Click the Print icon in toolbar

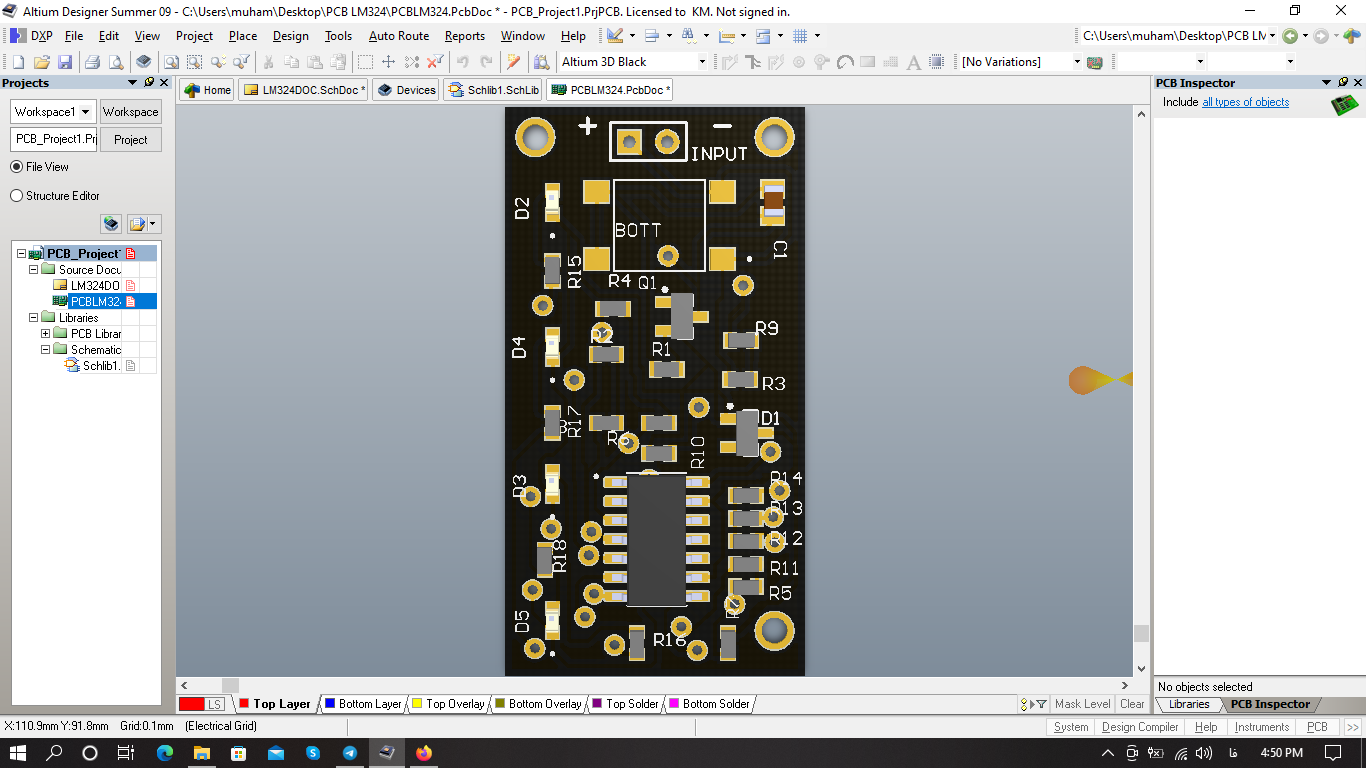[91, 62]
